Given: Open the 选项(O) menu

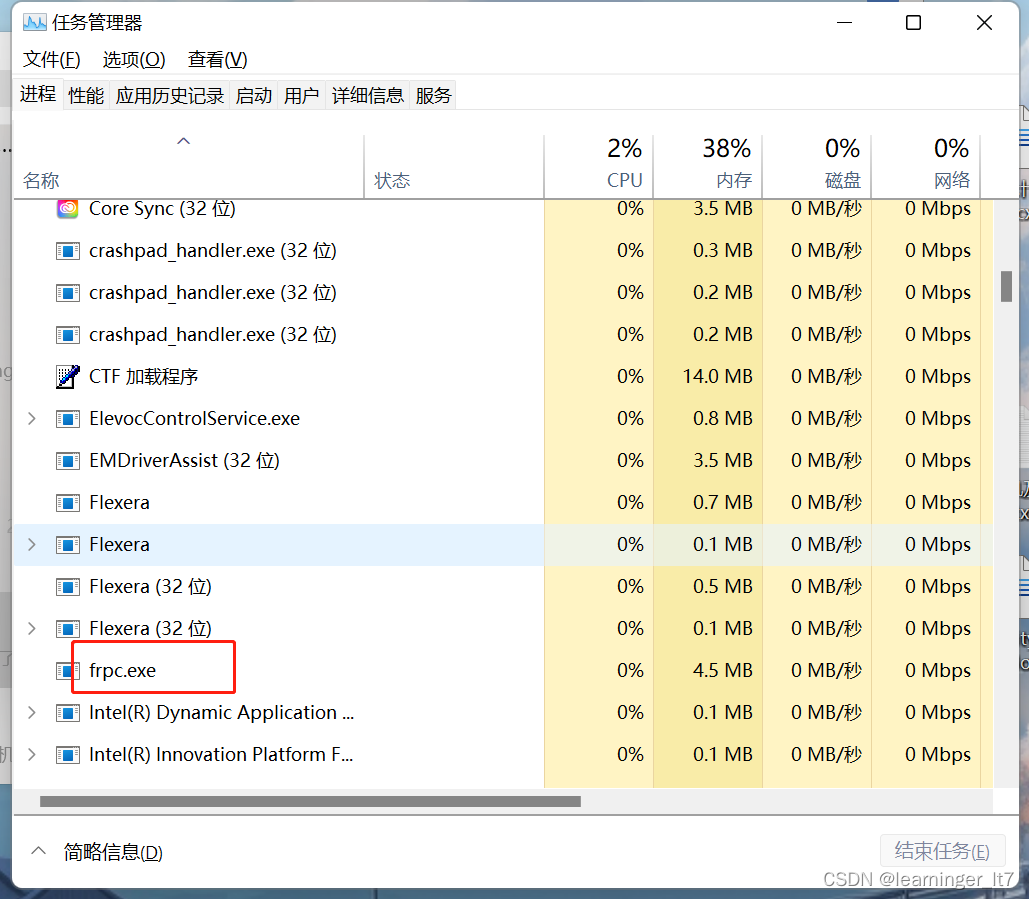Looking at the screenshot, I should pyautogui.click(x=134, y=60).
